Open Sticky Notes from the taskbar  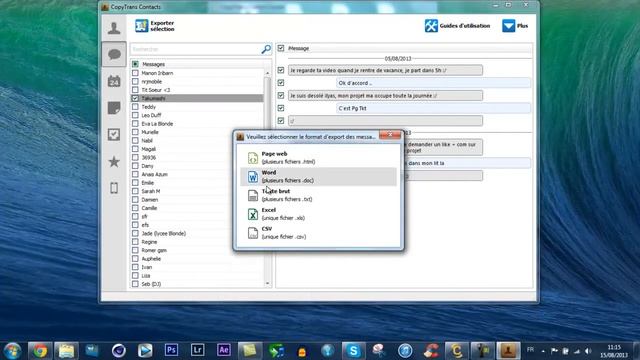[x=249, y=351]
